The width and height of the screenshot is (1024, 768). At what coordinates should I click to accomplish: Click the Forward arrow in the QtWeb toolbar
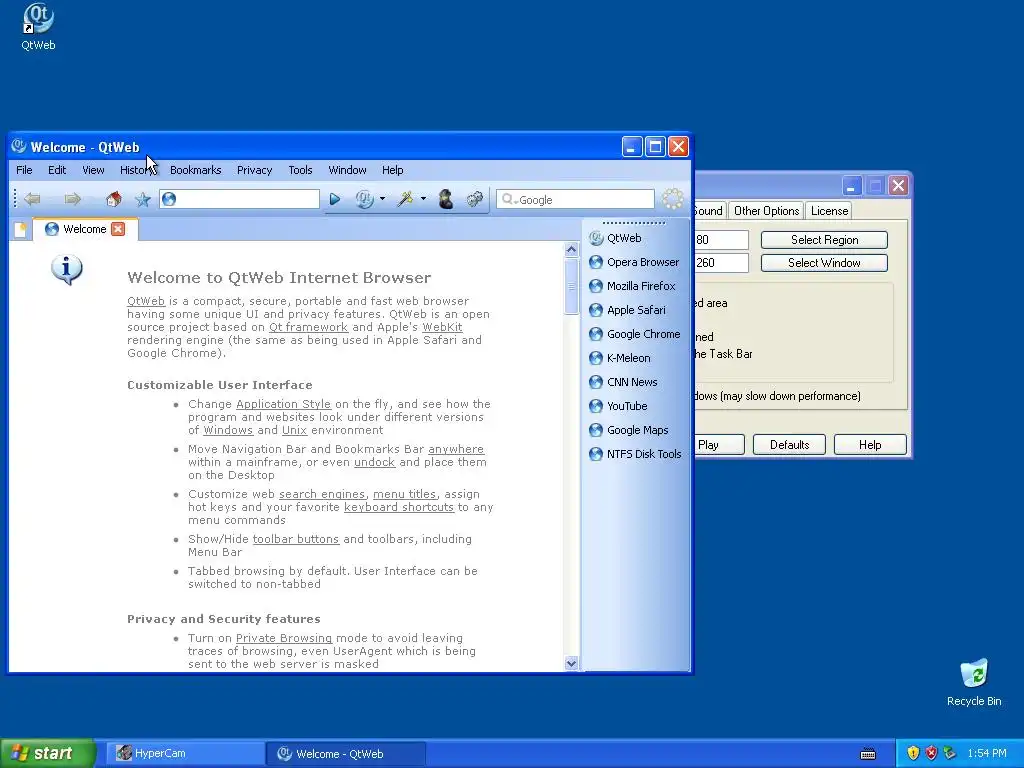pos(72,199)
